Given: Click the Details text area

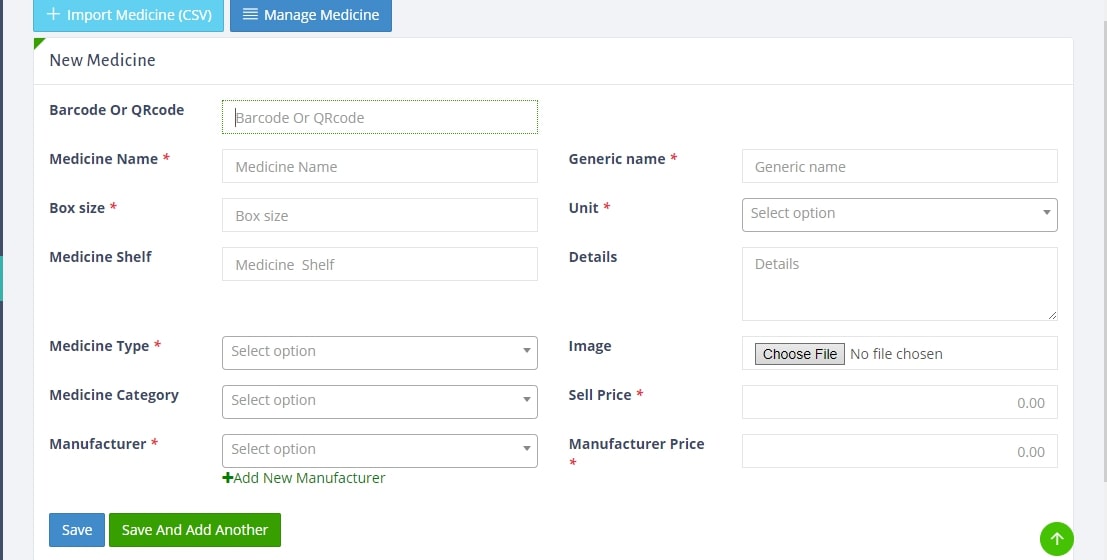Looking at the screenshot, I should (x=899, y=284).
